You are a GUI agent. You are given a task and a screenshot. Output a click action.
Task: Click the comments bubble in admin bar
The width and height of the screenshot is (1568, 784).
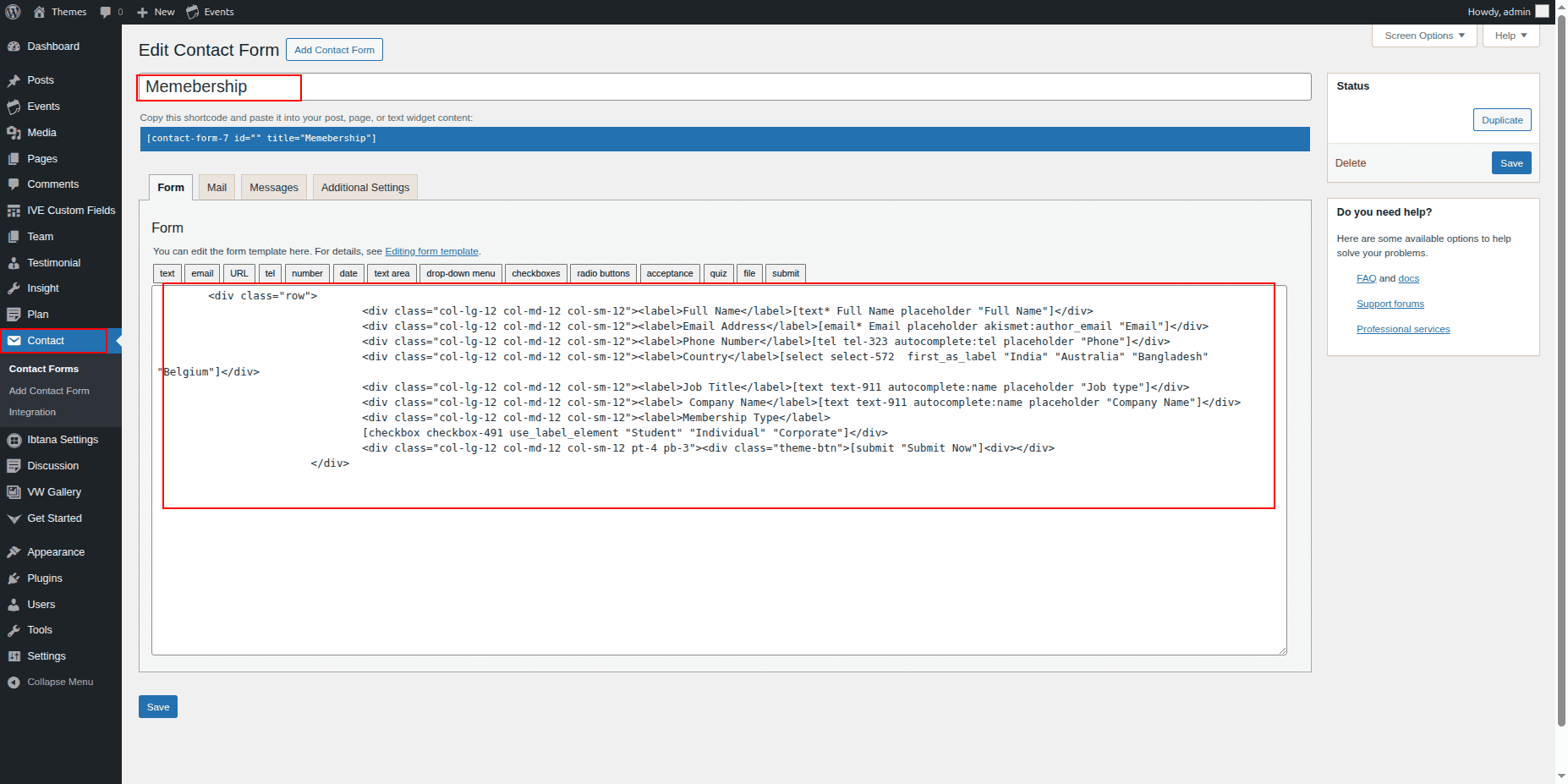pyautogui.click(x=106, y=12)
